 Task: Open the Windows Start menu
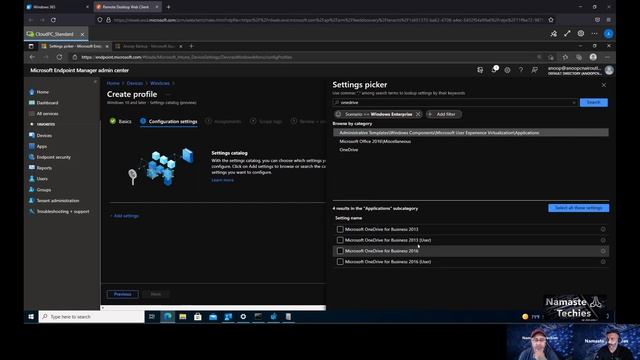click(x=31, y=317)
